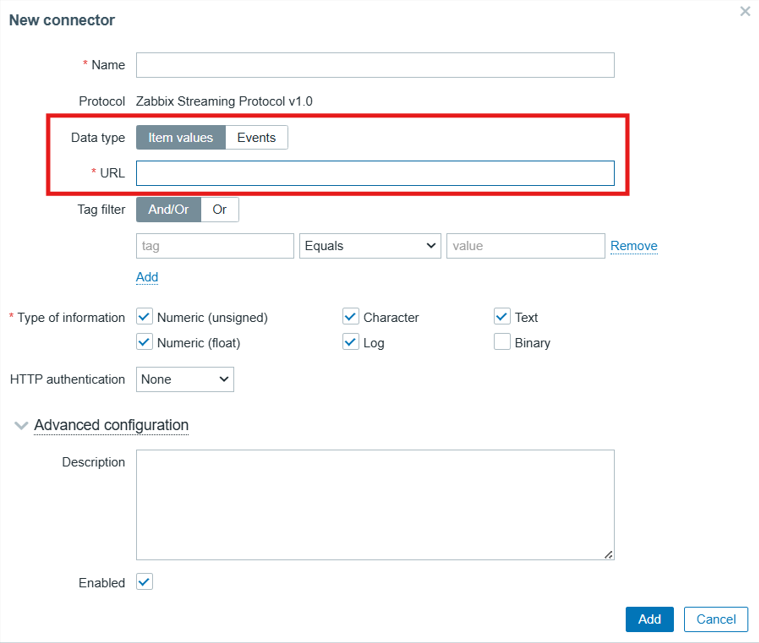The width and height of the screenshot is (759, 643).
Task: Select Or tag filter mode
Action: point(219,209)
